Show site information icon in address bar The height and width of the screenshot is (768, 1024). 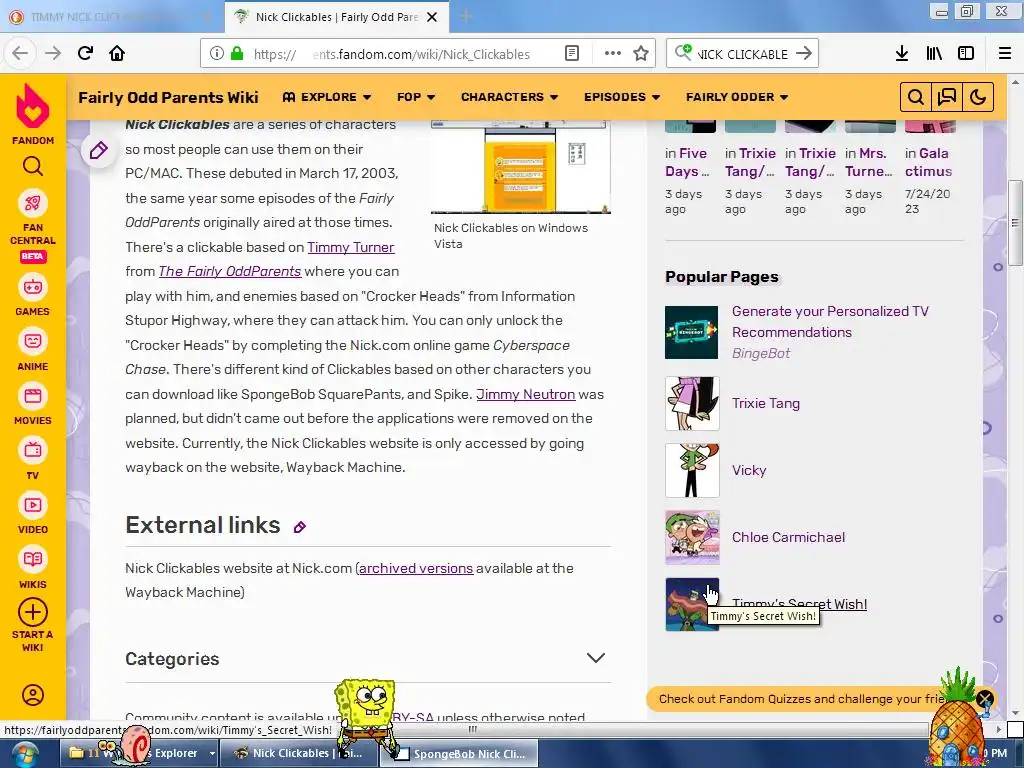[217, 54]
